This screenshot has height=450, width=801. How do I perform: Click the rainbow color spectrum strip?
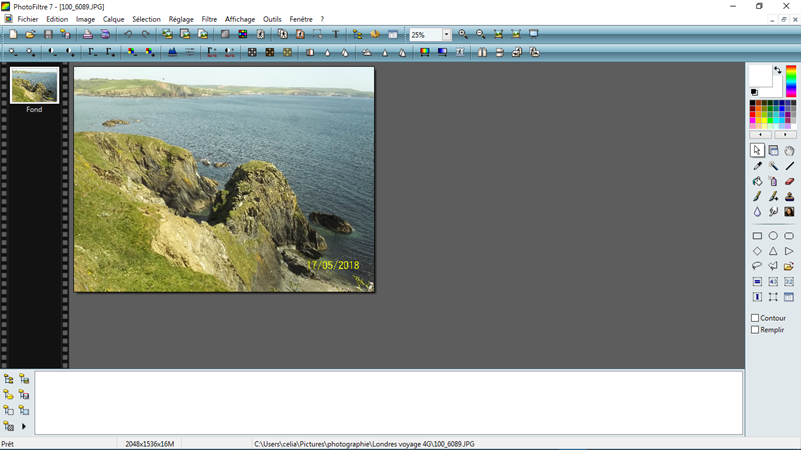click(791, 82)
